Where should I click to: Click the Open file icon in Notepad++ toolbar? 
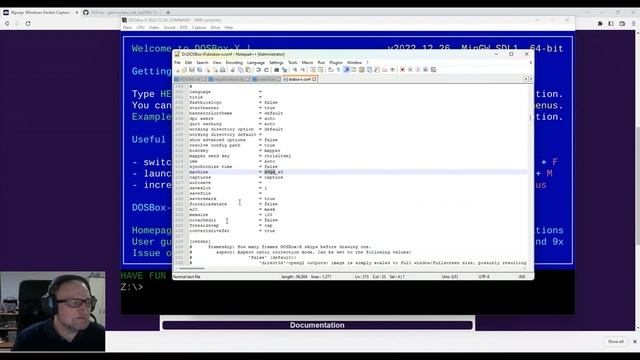(184, 70)
